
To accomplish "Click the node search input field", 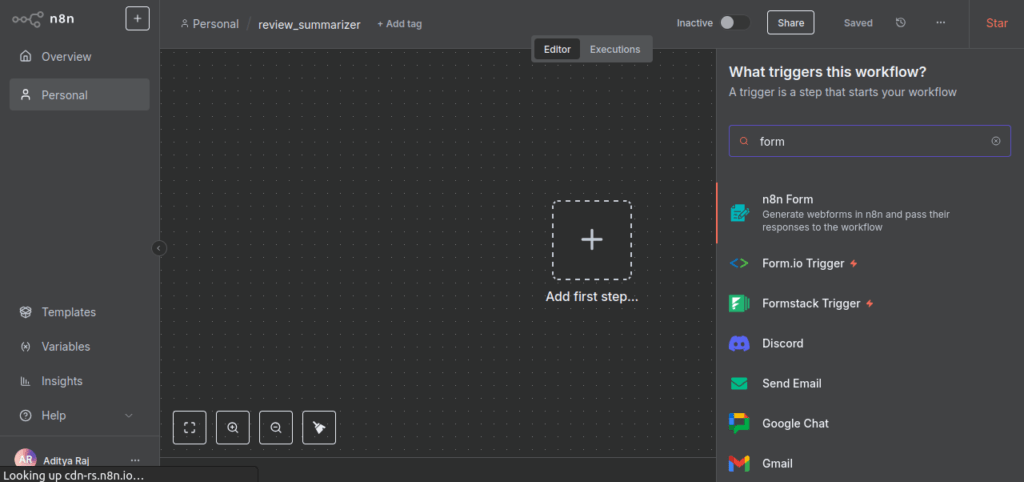I will [868, 141].
